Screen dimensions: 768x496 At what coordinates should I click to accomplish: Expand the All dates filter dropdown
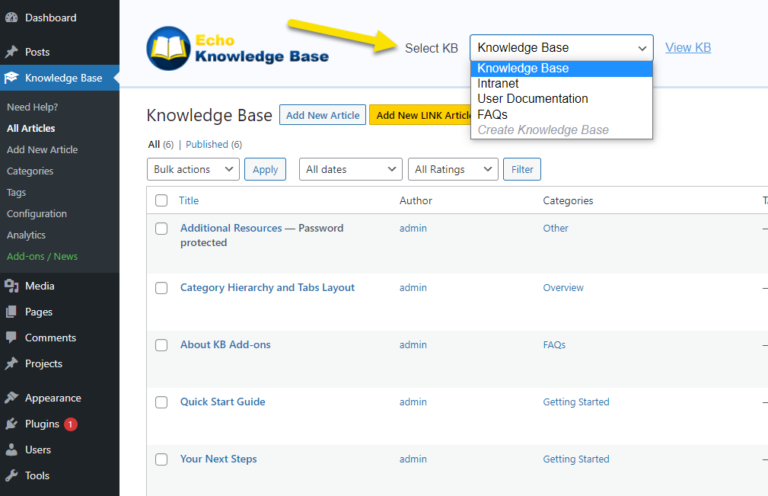(350, 170)
